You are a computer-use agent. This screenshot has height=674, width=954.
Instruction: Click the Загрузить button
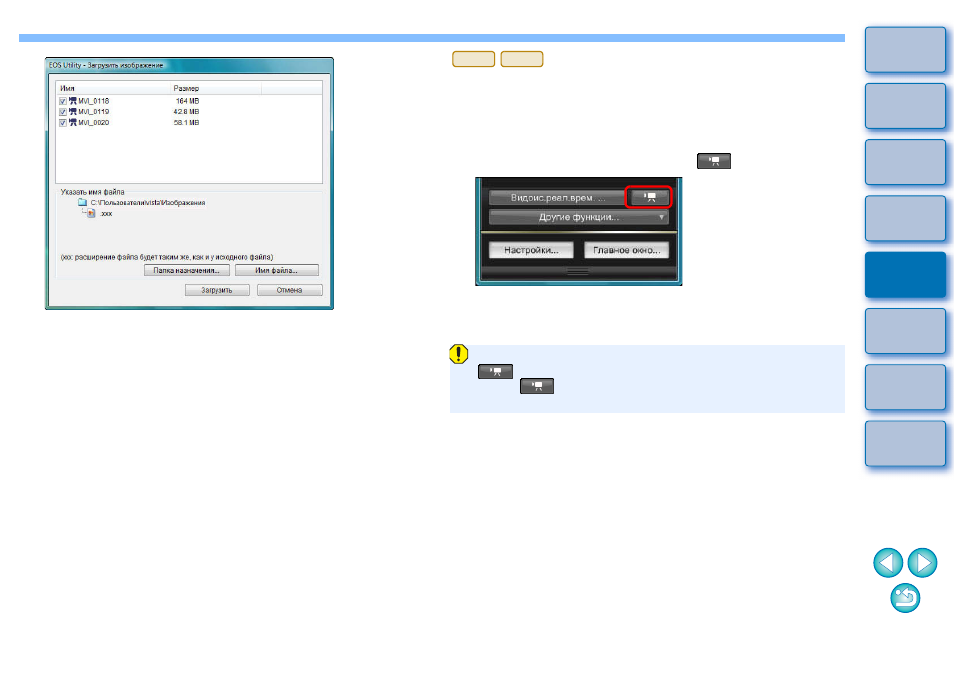[217, 290]
